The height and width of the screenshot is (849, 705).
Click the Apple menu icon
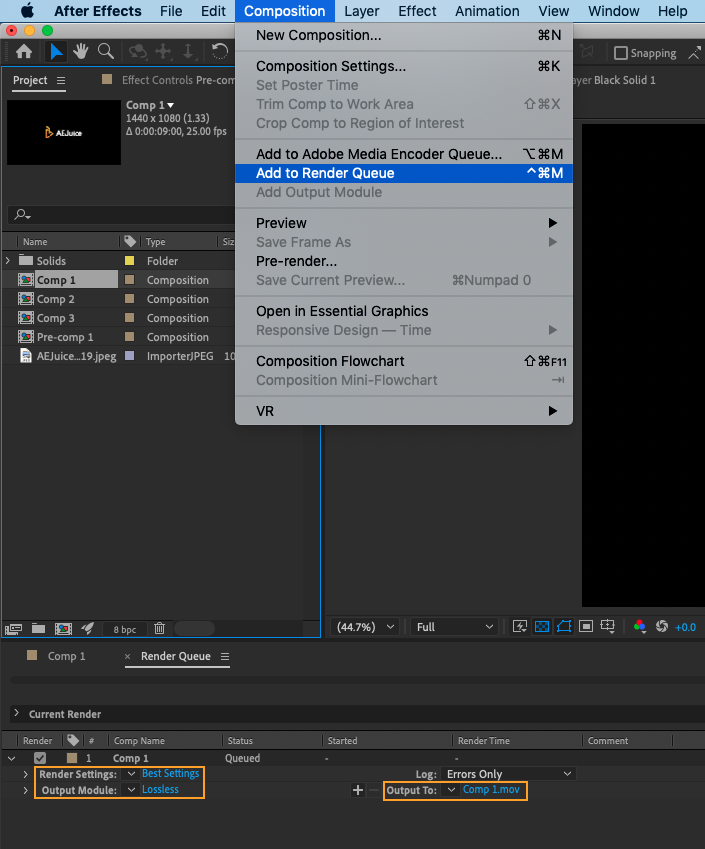pos(27,11)
